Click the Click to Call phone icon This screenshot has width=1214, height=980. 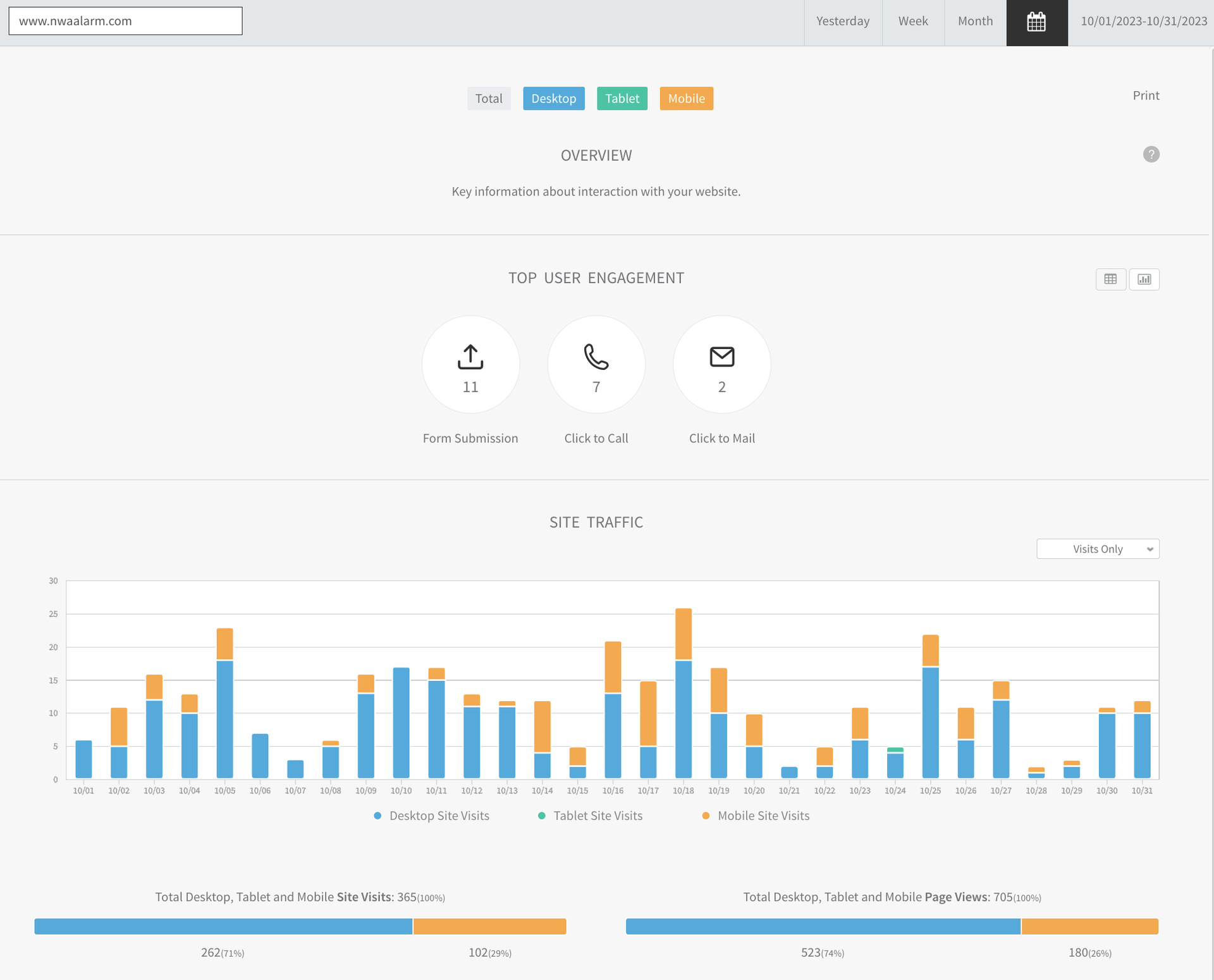(596, 357)
